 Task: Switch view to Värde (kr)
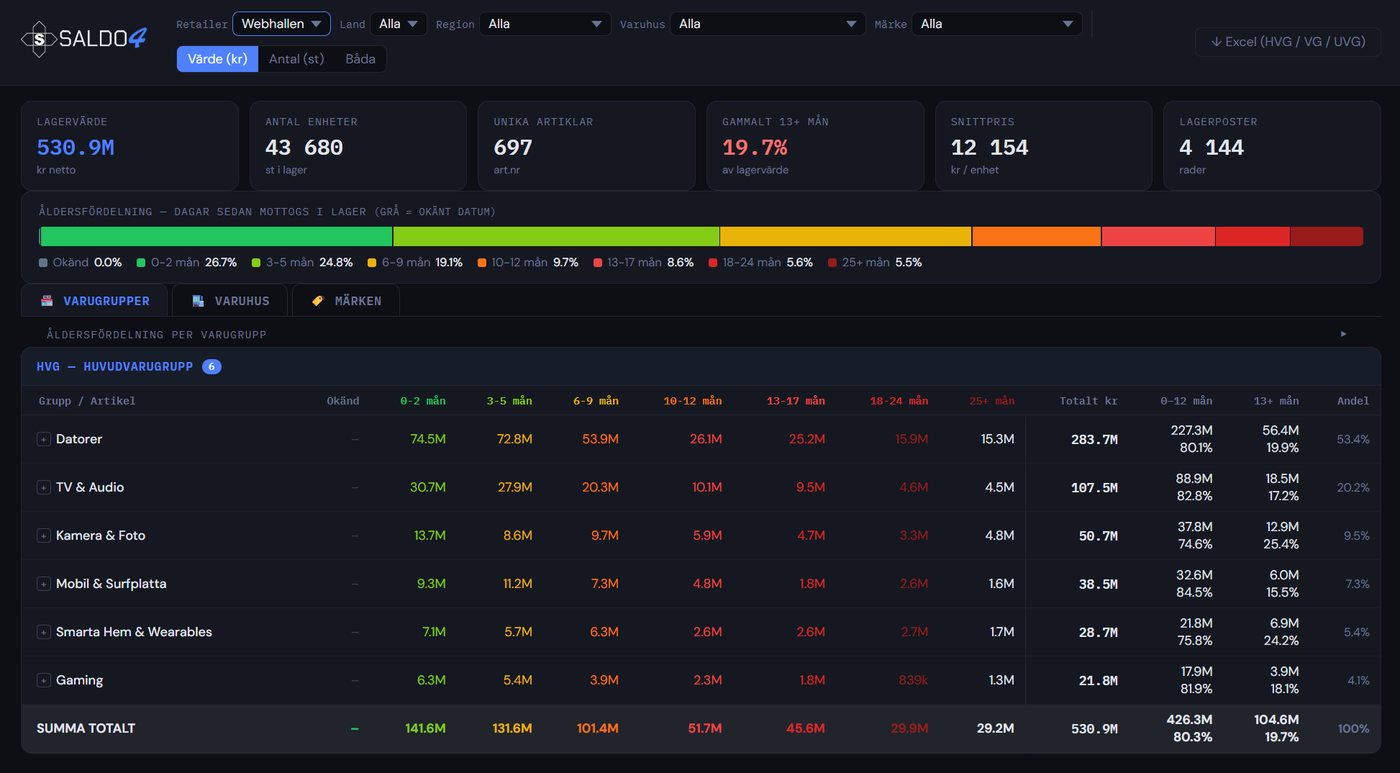click(x=217, y=59)
